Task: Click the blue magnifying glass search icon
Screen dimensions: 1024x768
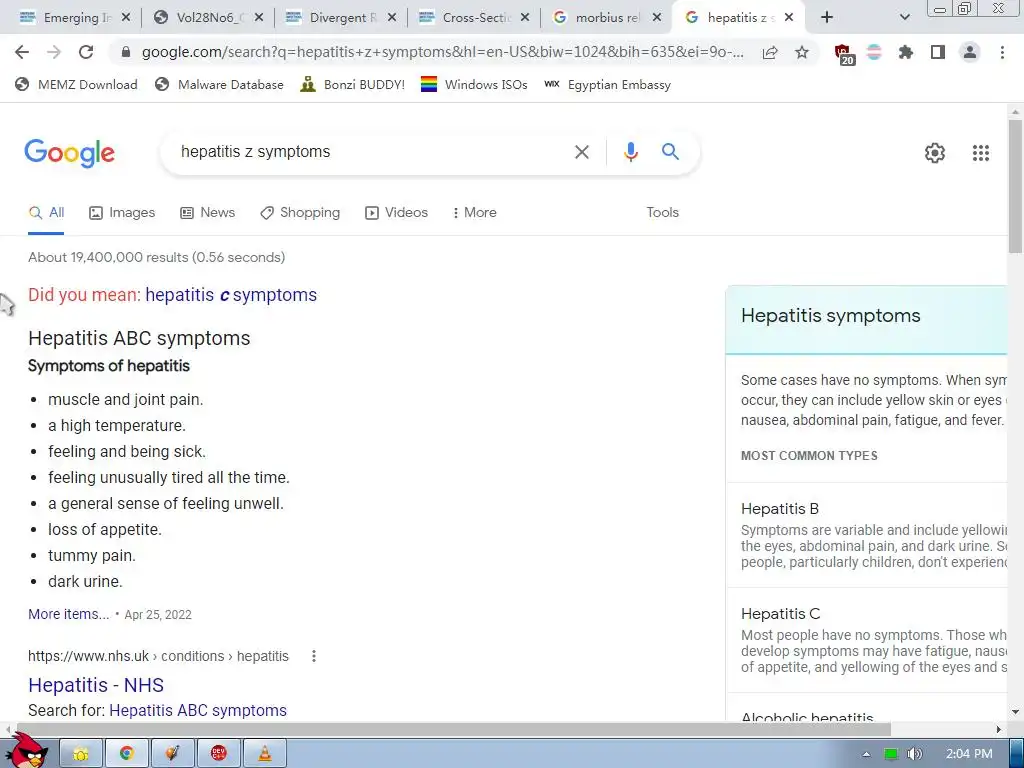Action: pos(670,152)
